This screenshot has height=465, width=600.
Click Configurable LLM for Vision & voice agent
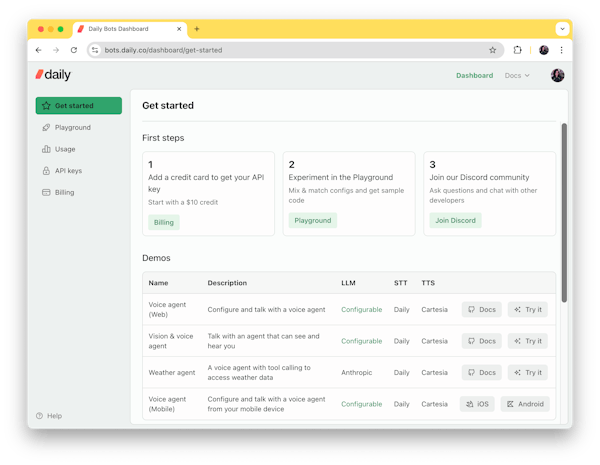tap(362, 341)
